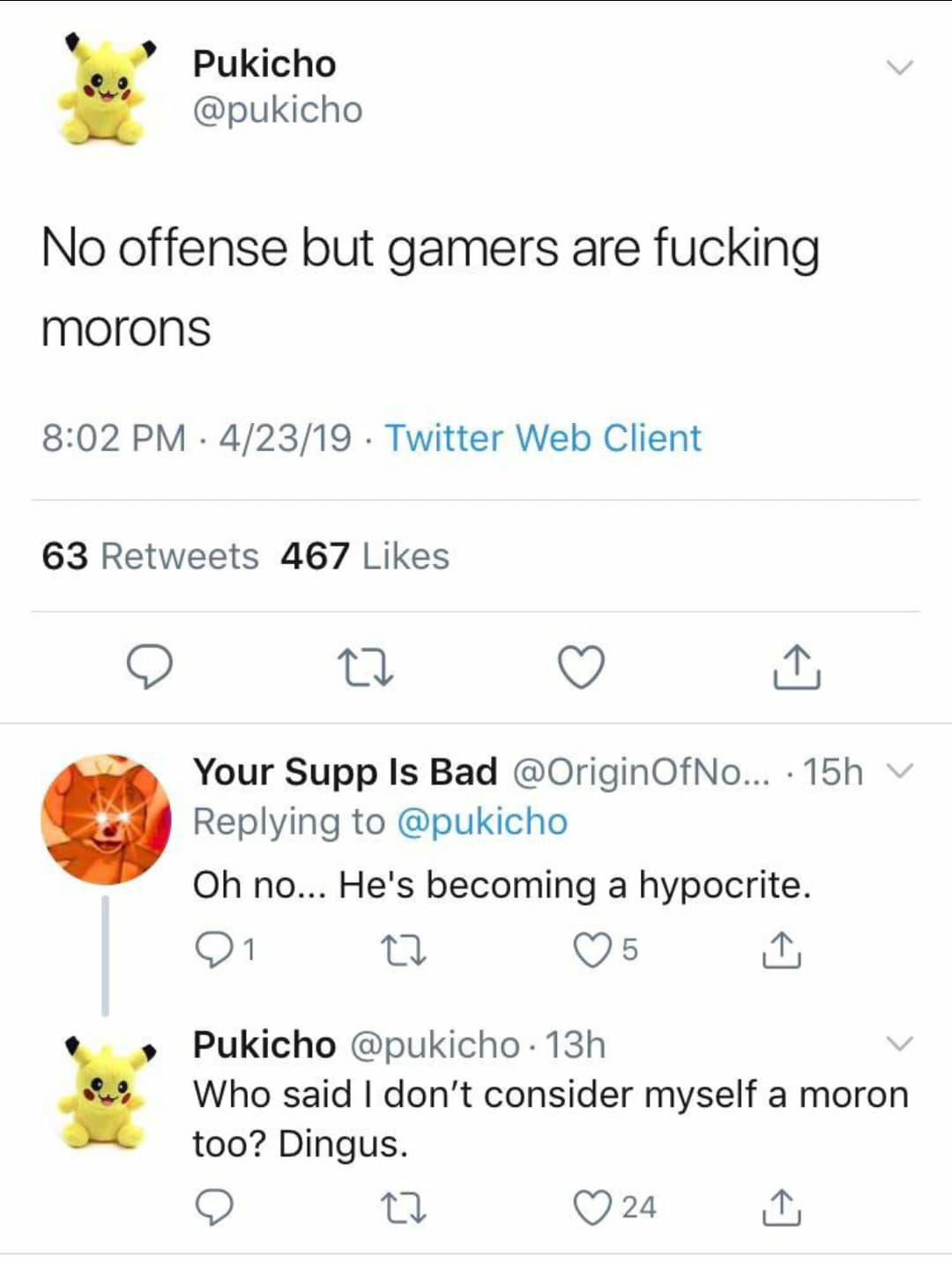The width and height of the screenshot is (952, 1262).
Task: Share Pukicho's 'Dingus' reply
Action: coord(781,1207)
